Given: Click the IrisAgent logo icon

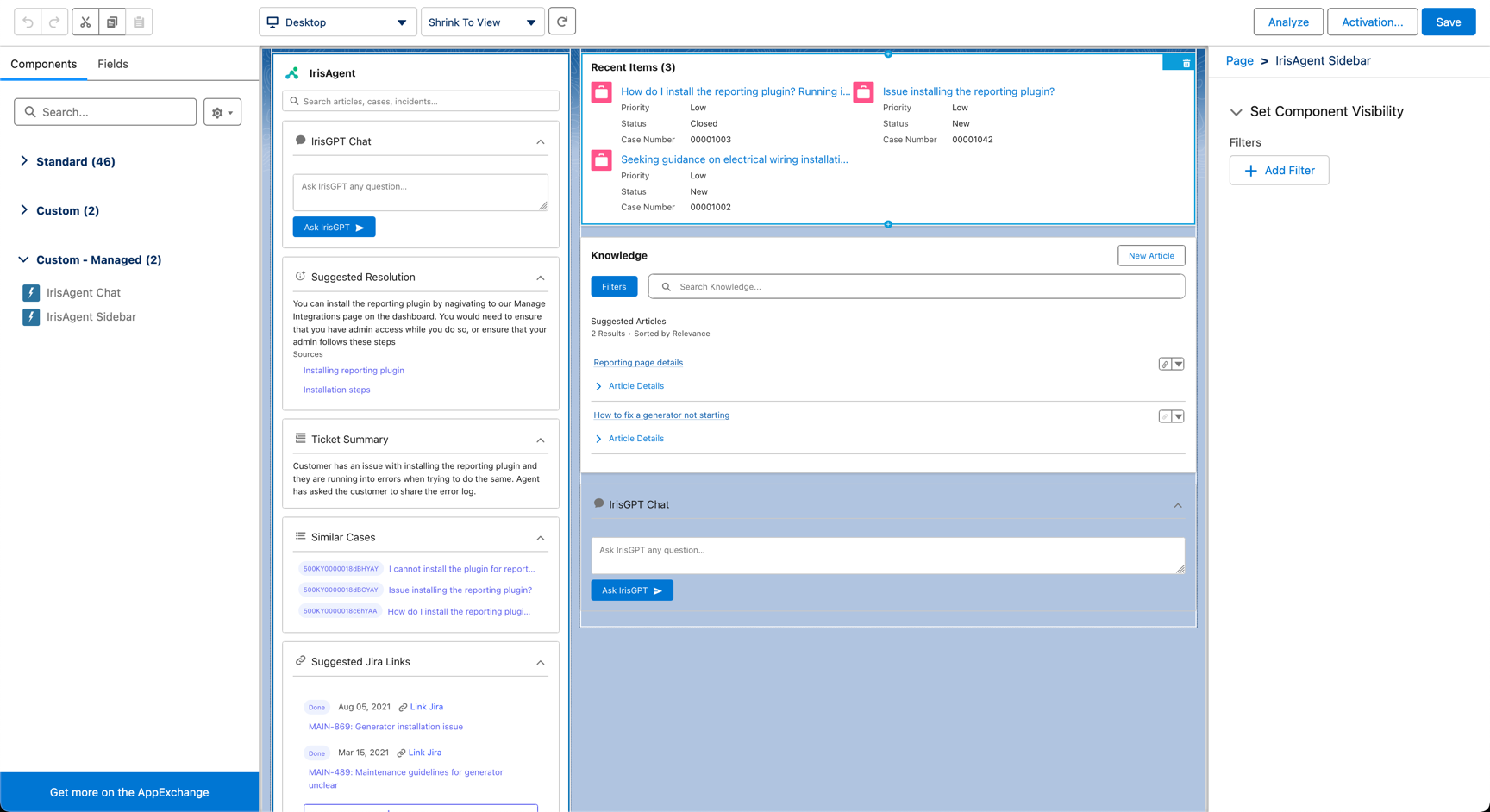Looking at the screenshot, I should [x=292, y=73].
